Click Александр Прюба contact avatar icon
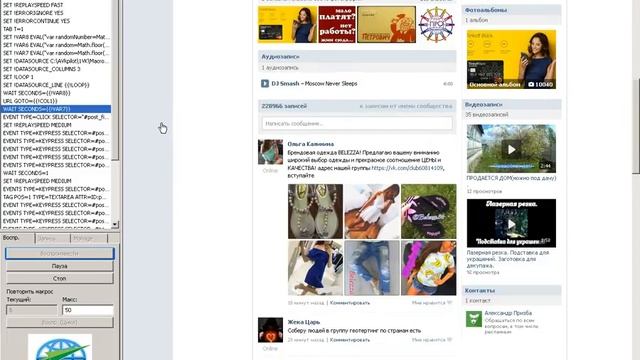Viewport: 640px width, 360px height. coord(473,319)
